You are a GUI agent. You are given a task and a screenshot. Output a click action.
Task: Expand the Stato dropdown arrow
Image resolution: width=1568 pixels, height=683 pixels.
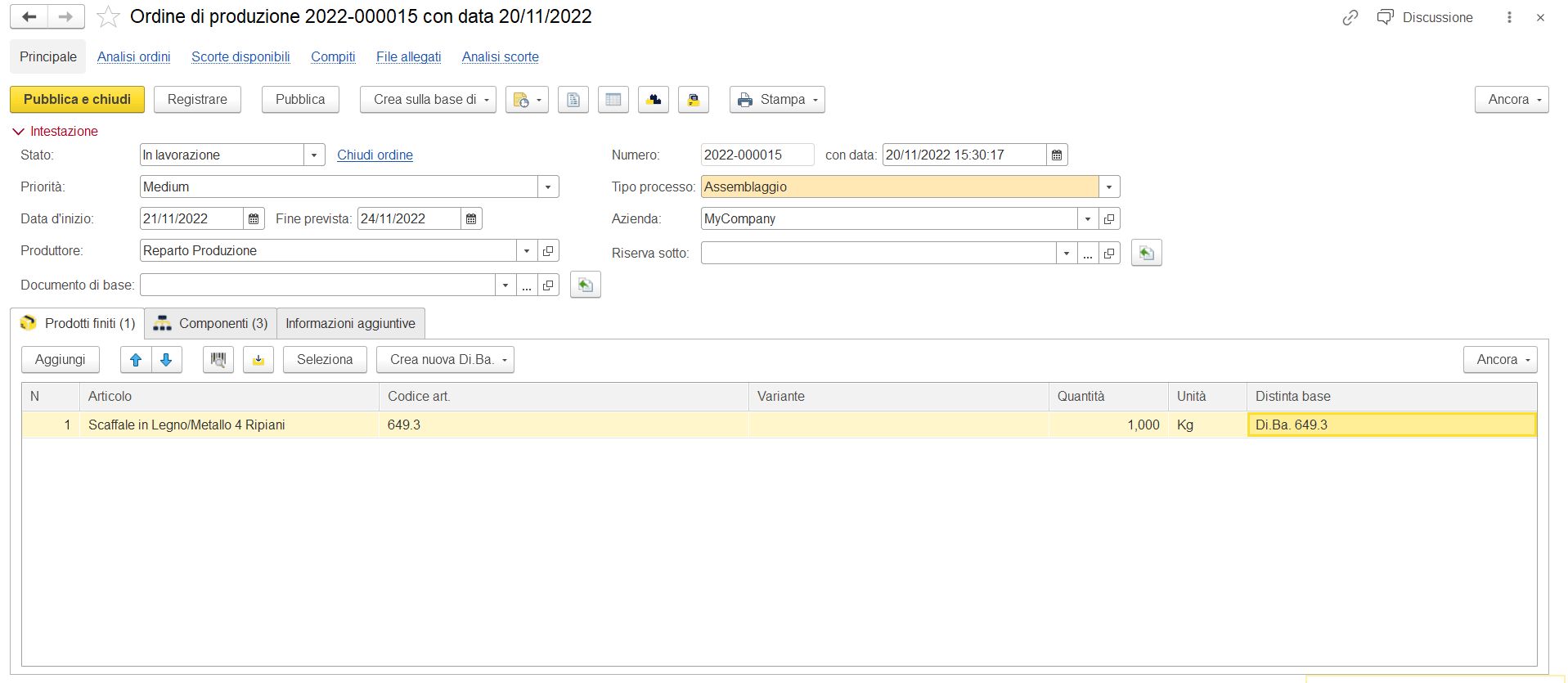(x=314, y=155)
